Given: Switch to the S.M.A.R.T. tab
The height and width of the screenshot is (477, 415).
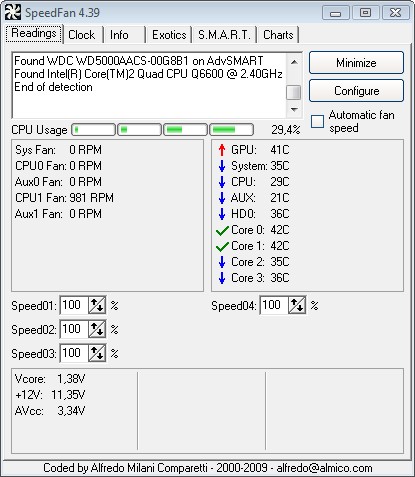Looking at the screenshot, I should (224, 35).
